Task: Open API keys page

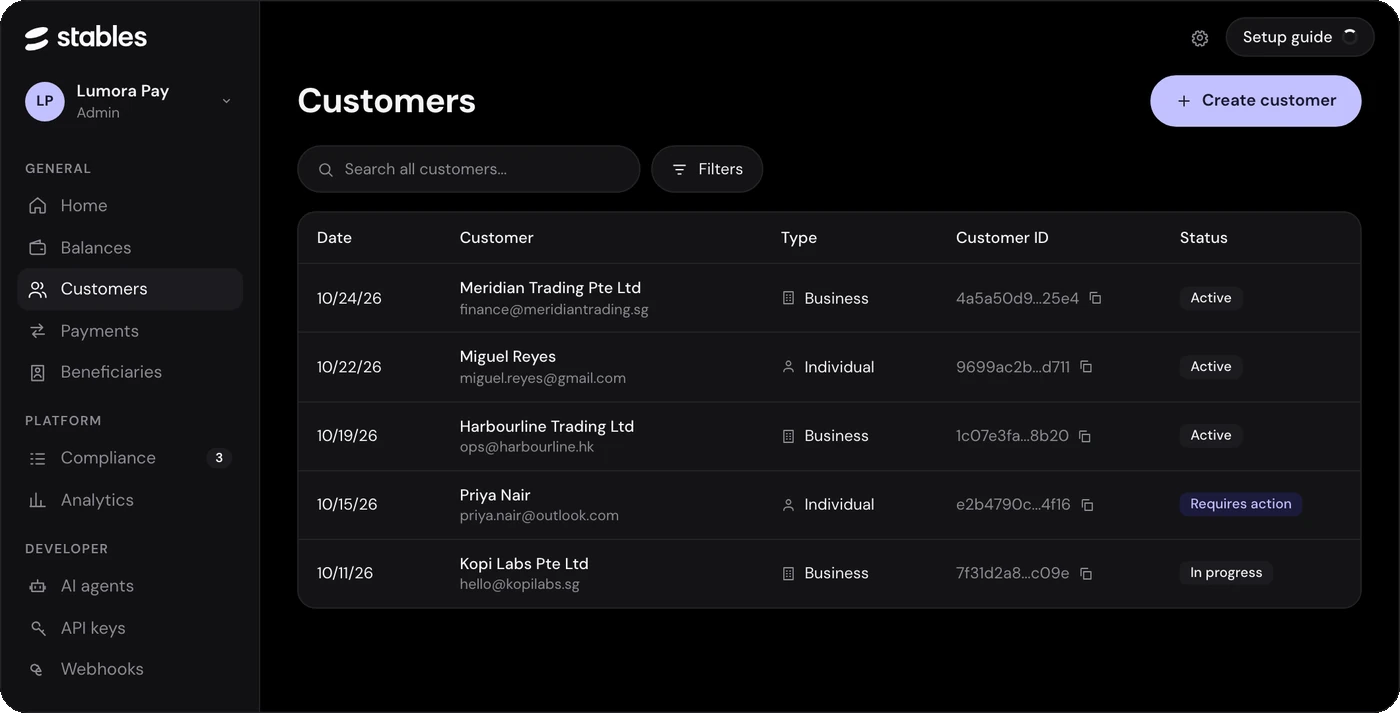Action: click(x=130, y=628)
